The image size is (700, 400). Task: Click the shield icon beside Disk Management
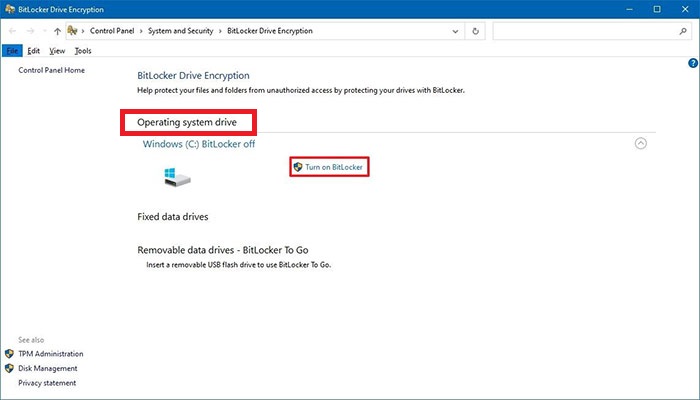9,368
